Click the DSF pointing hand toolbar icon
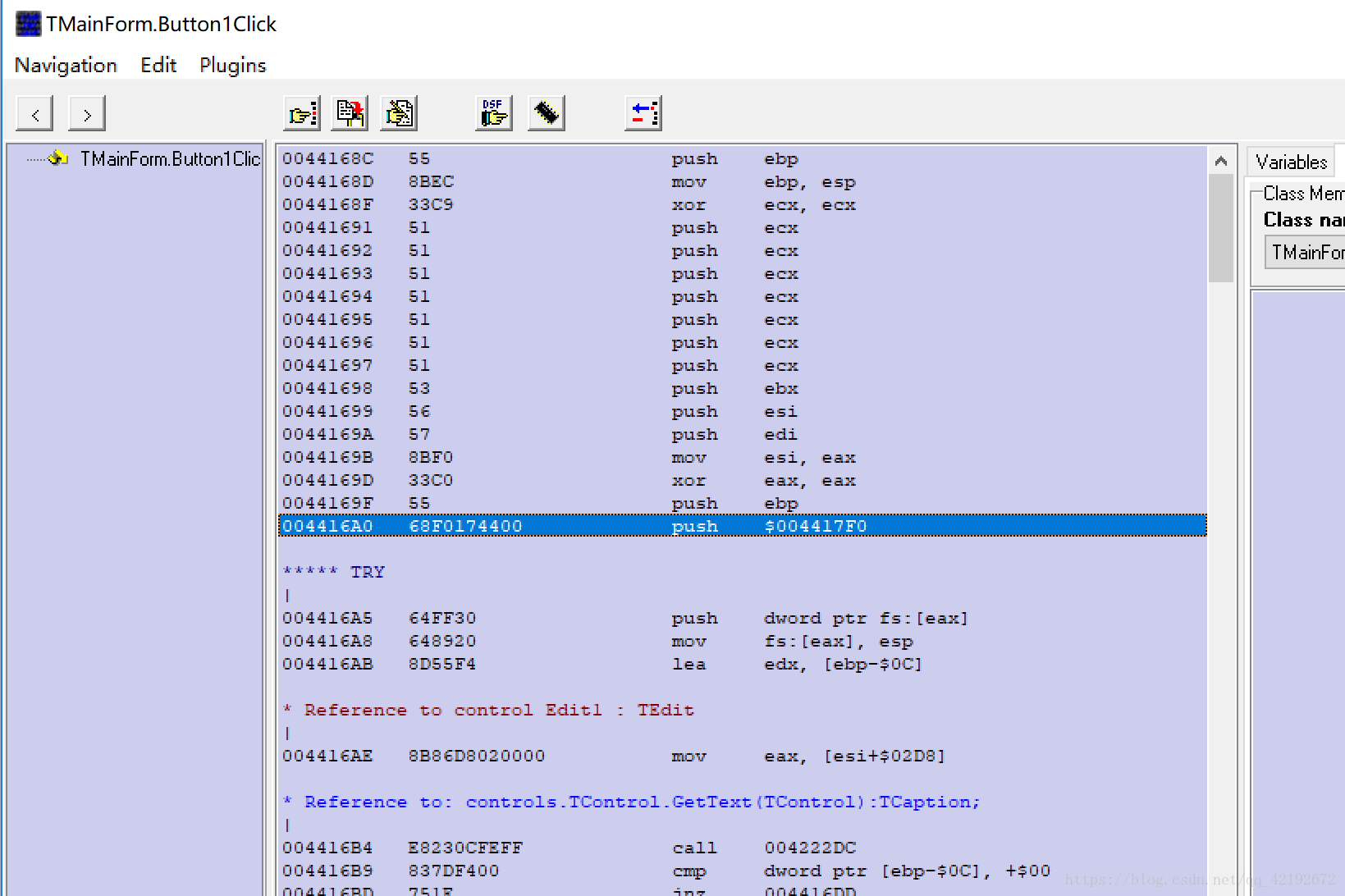Viewport: 1345px width, 896px height. (494, 113)
